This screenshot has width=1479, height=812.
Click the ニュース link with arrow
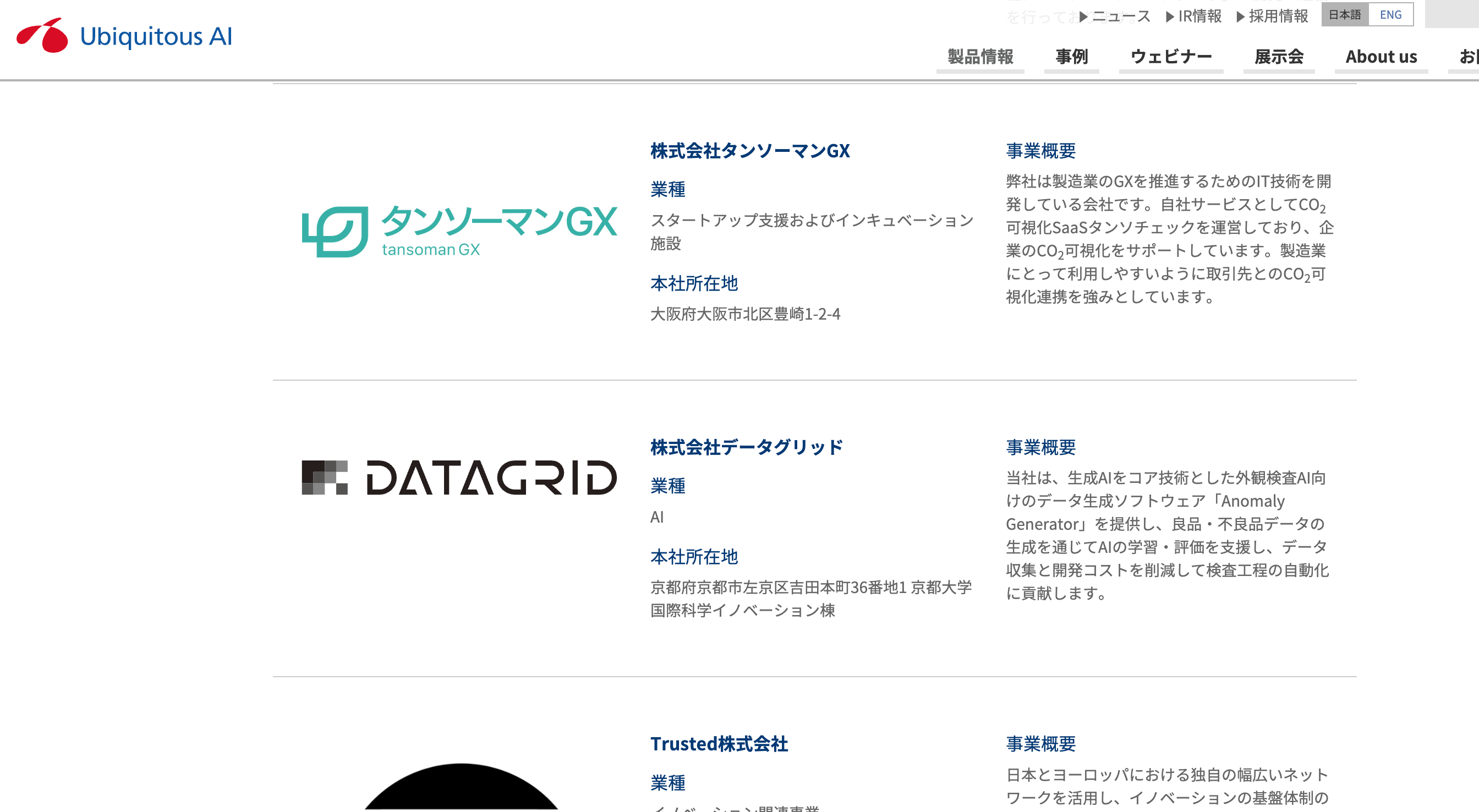coord(1121,16)
